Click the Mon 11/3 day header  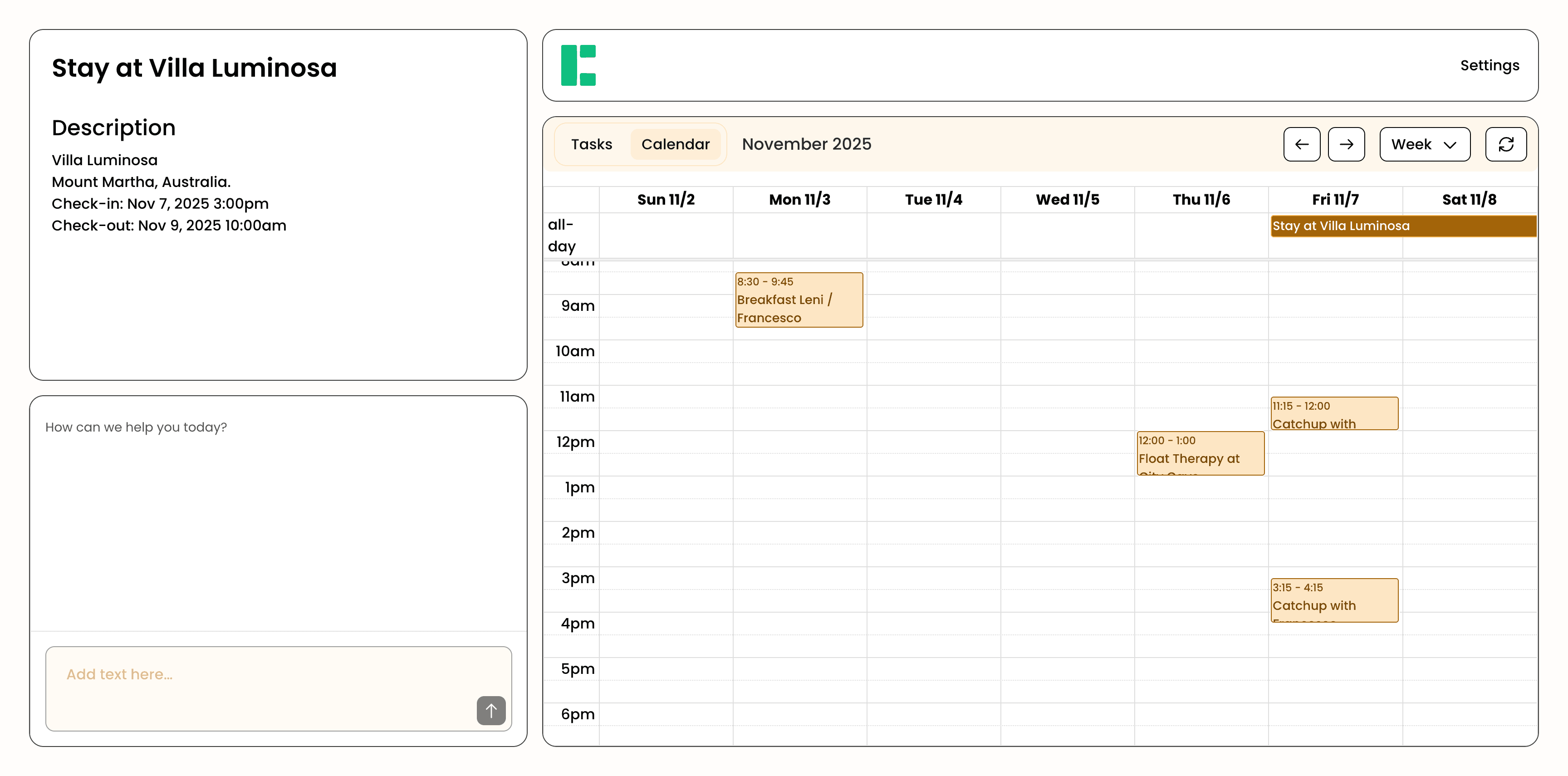pos(799,200)
